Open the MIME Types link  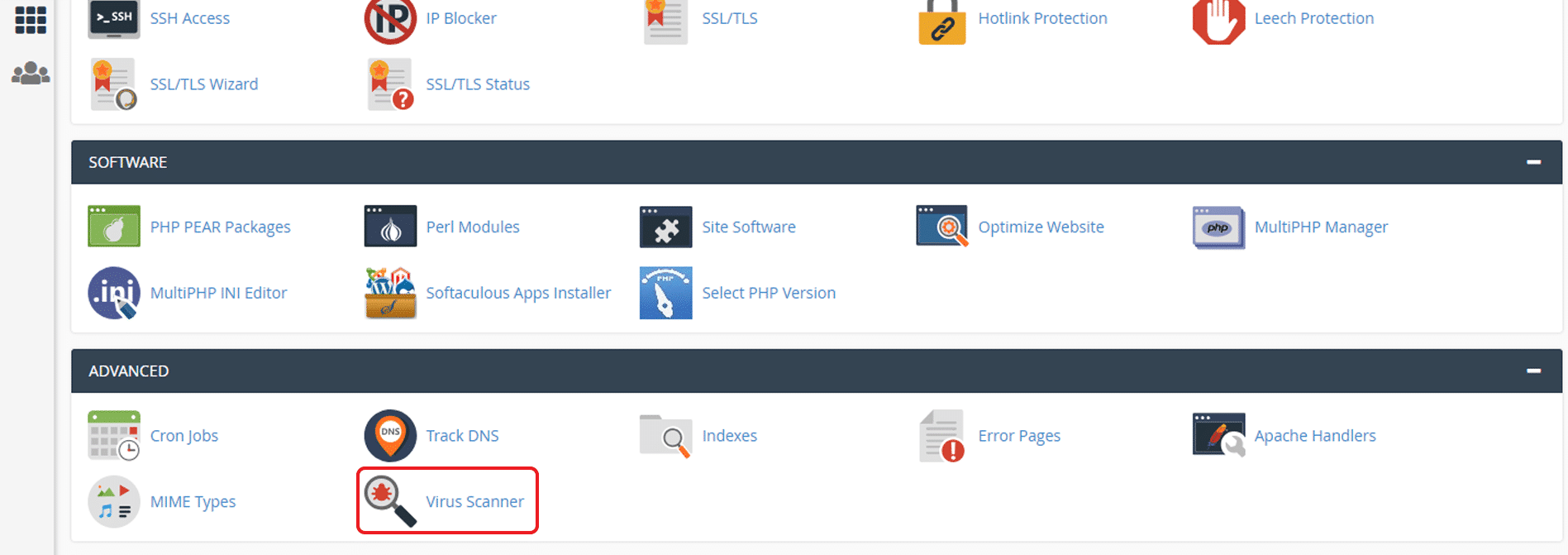(193, 502)
